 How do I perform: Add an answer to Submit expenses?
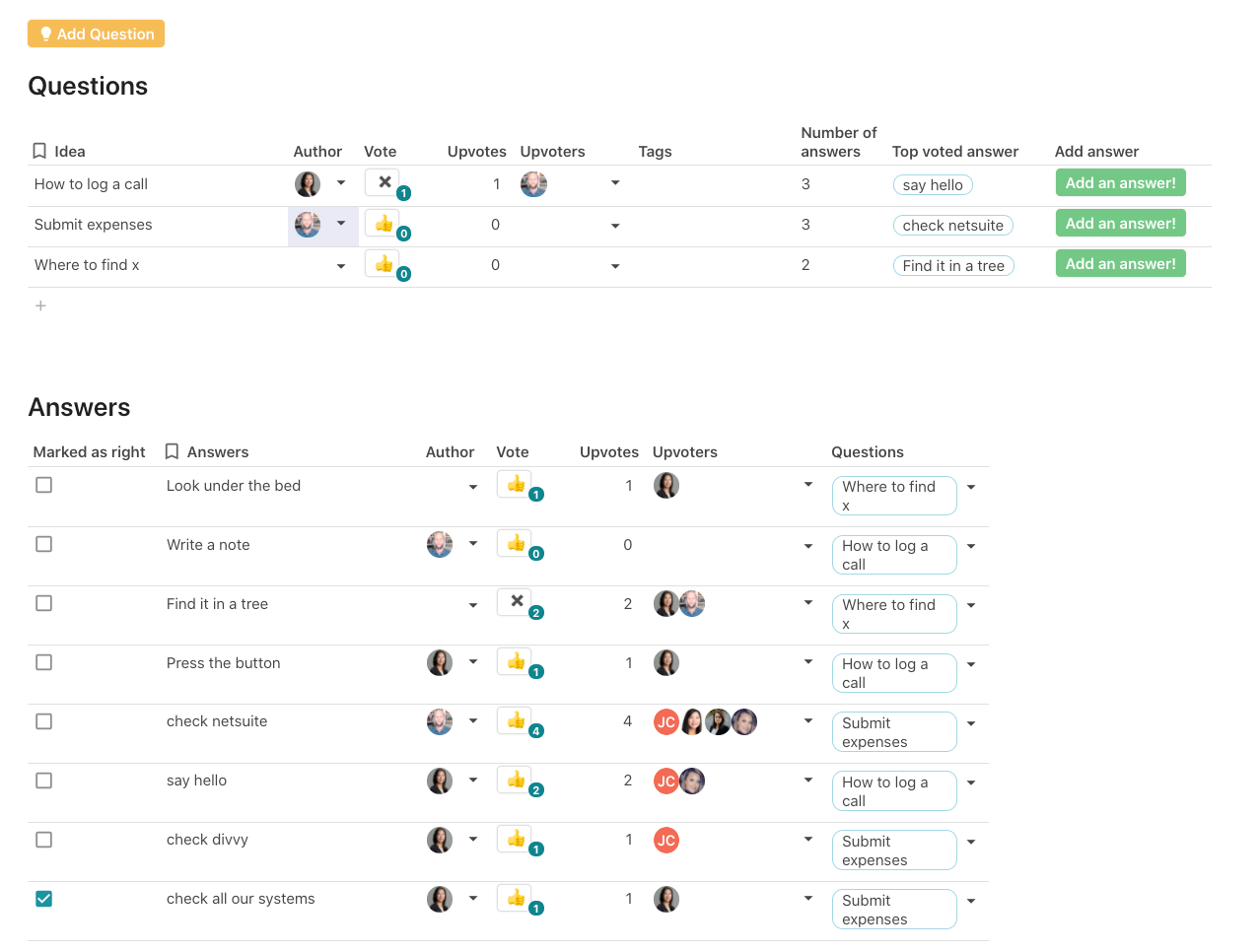[1120, 224]
